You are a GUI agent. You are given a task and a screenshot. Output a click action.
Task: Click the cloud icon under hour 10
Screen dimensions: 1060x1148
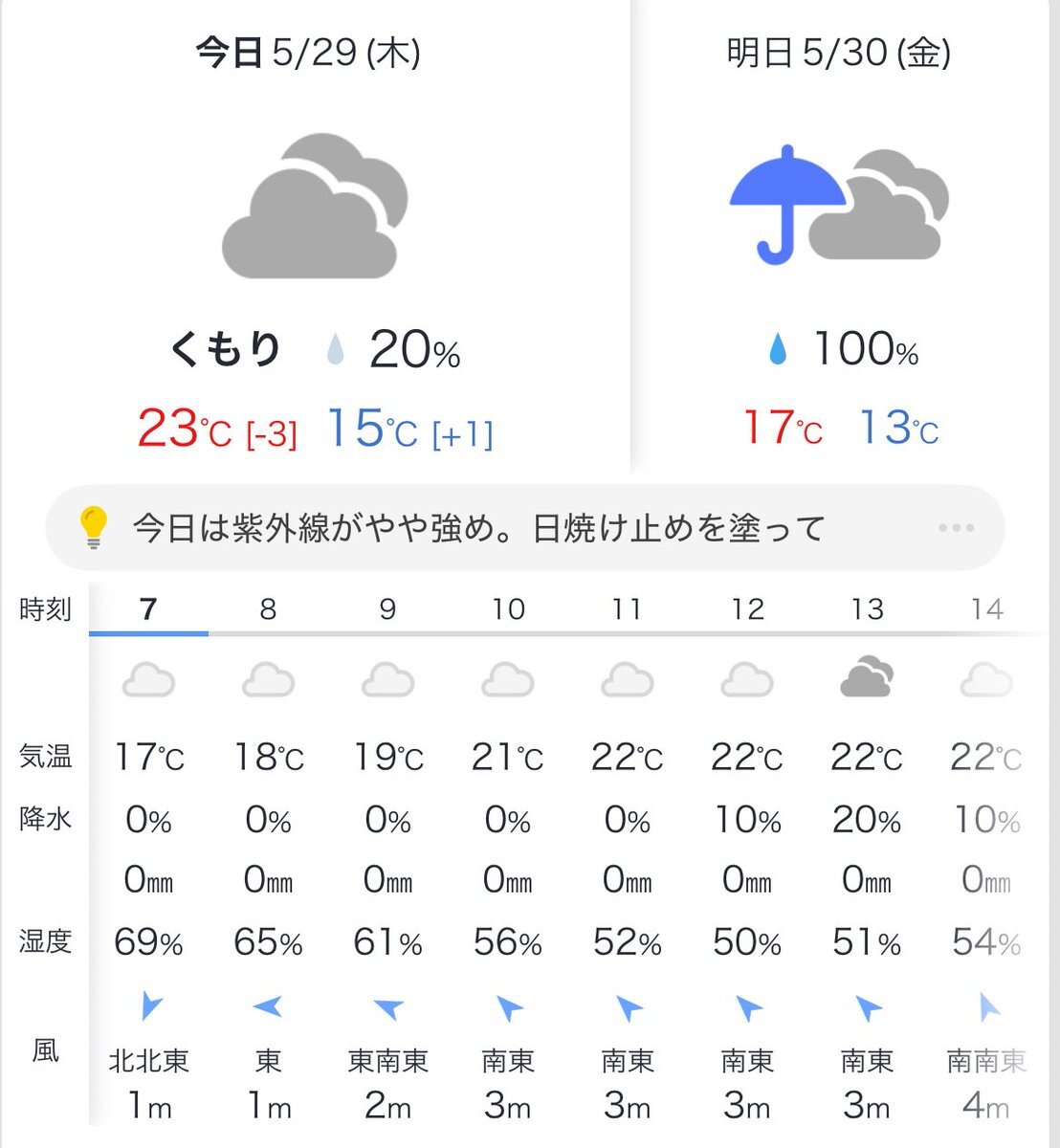pyautogui.click(x=507, y=680)
